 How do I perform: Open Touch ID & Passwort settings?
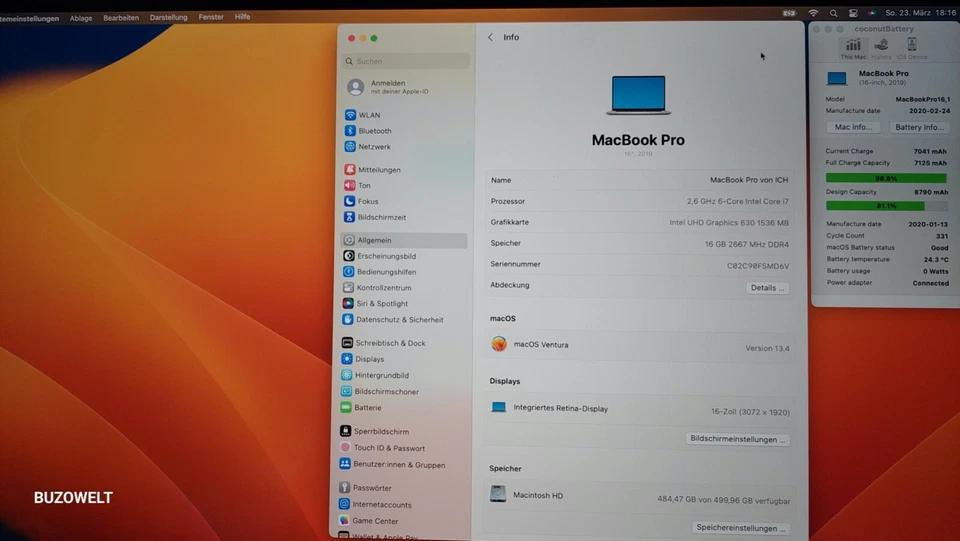coord(383,448)
